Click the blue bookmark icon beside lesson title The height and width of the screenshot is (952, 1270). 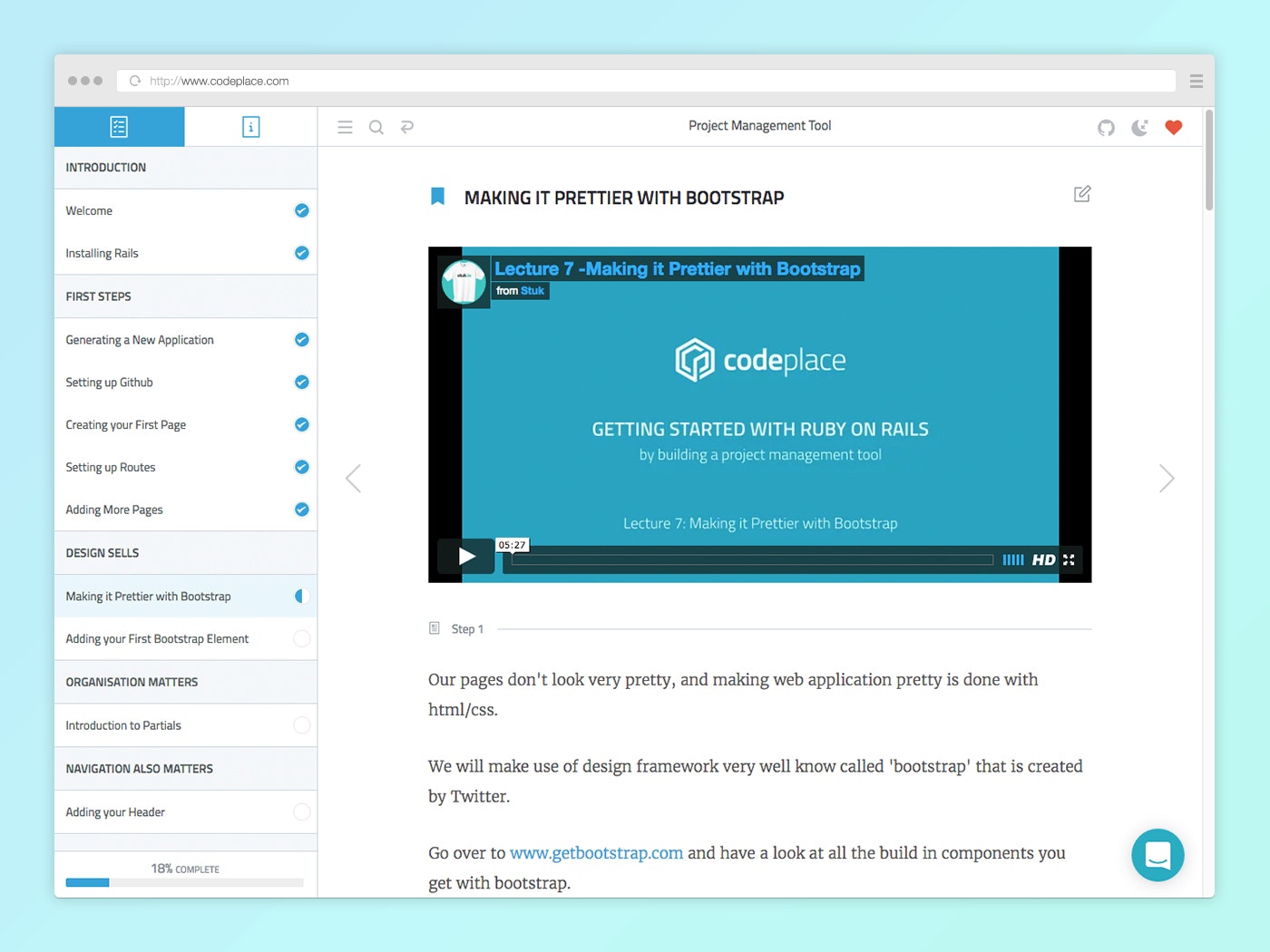tap(437, 196)
